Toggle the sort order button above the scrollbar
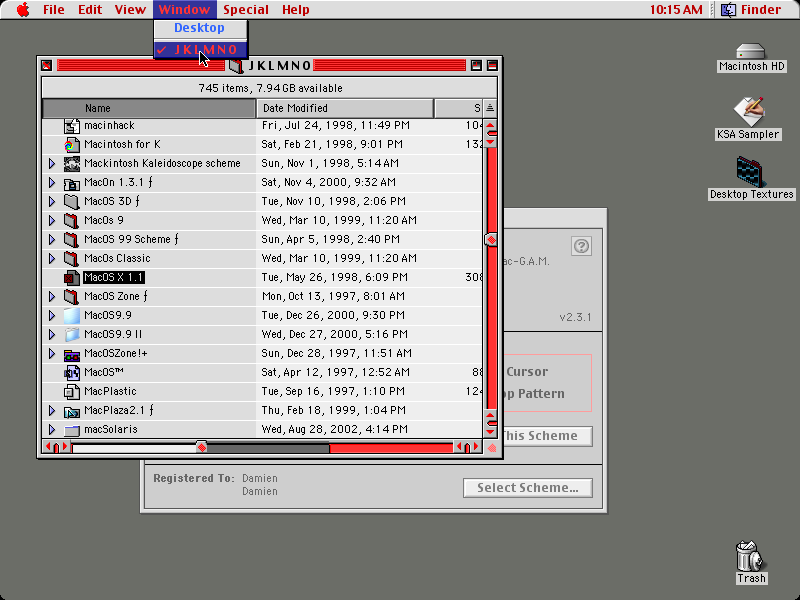This screenshot has width=800, height=600. click(490, 108)
